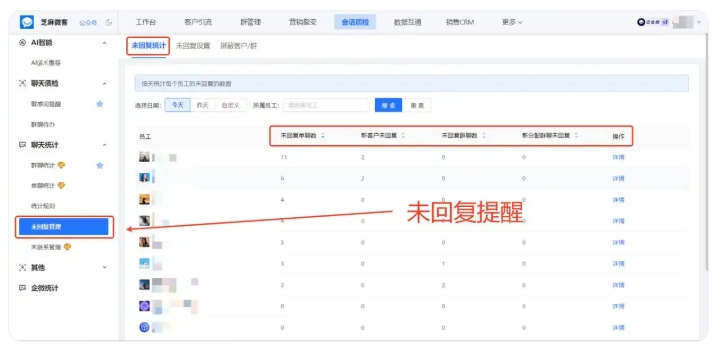Open the 所属员工 employee selector

[x=326, y=105]
